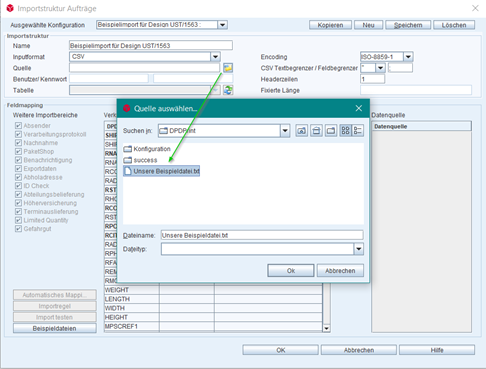Click Abbrechen in the Importstruktur window

coord(359,350)
